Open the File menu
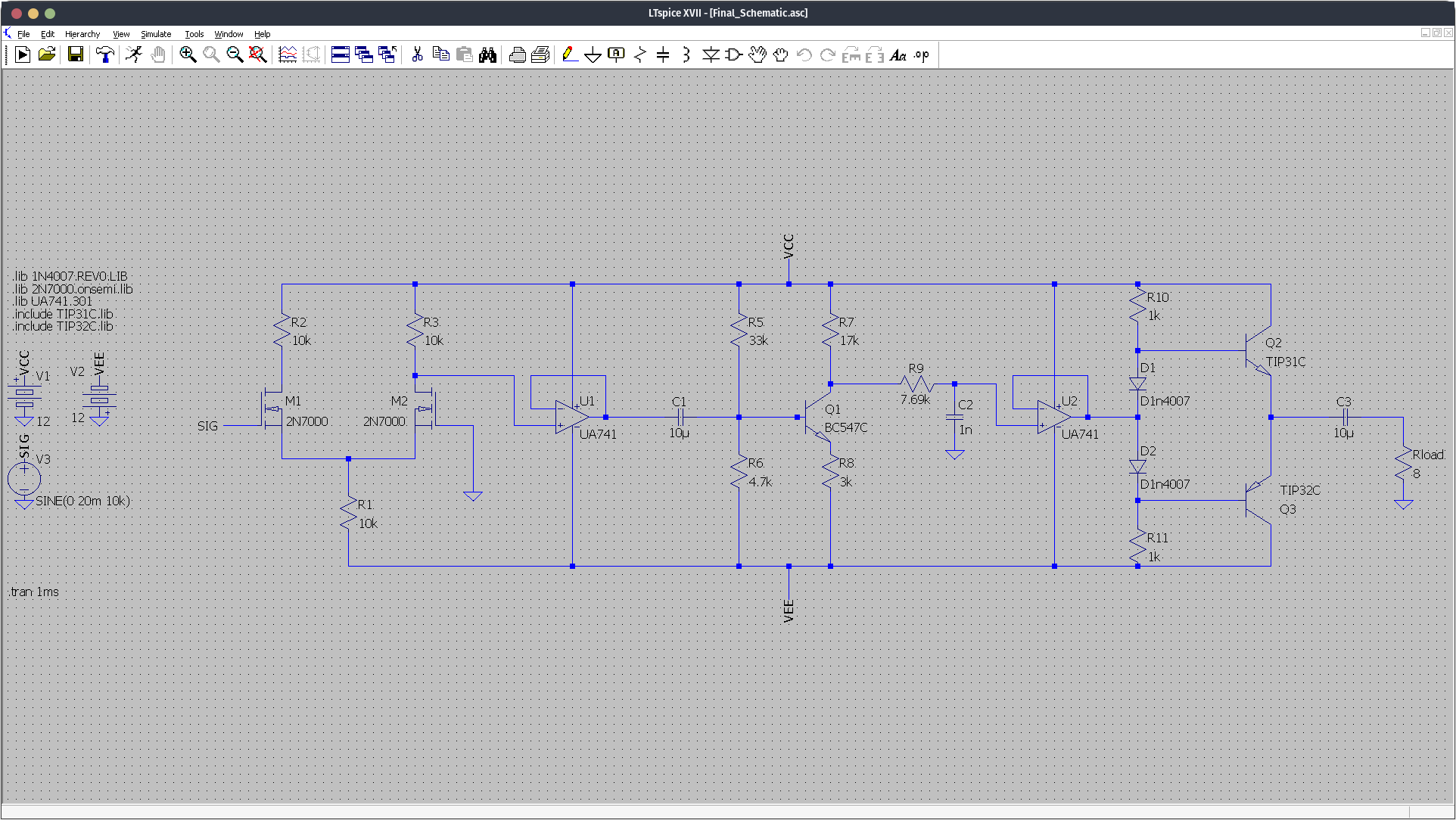The height and width of the screenshot is (820, 1456). tap(23, 34)
